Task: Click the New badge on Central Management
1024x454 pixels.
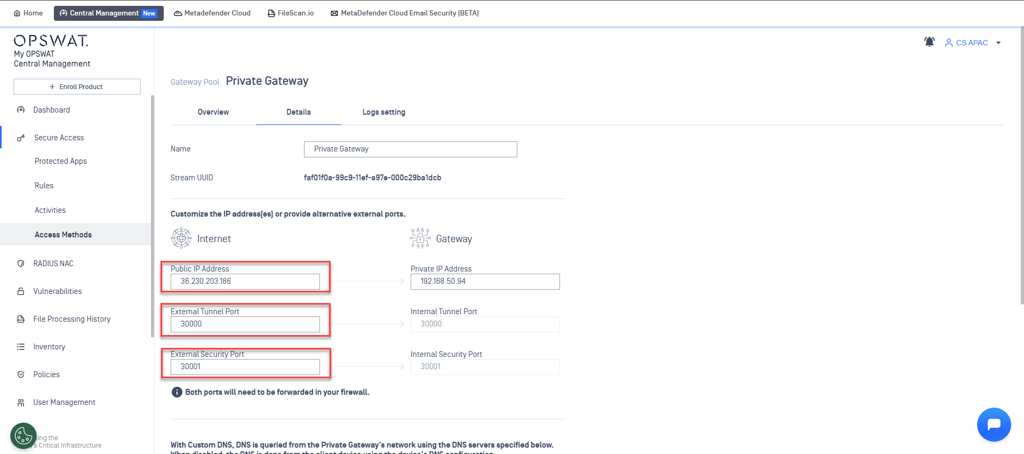Action: tap(150, 13)
